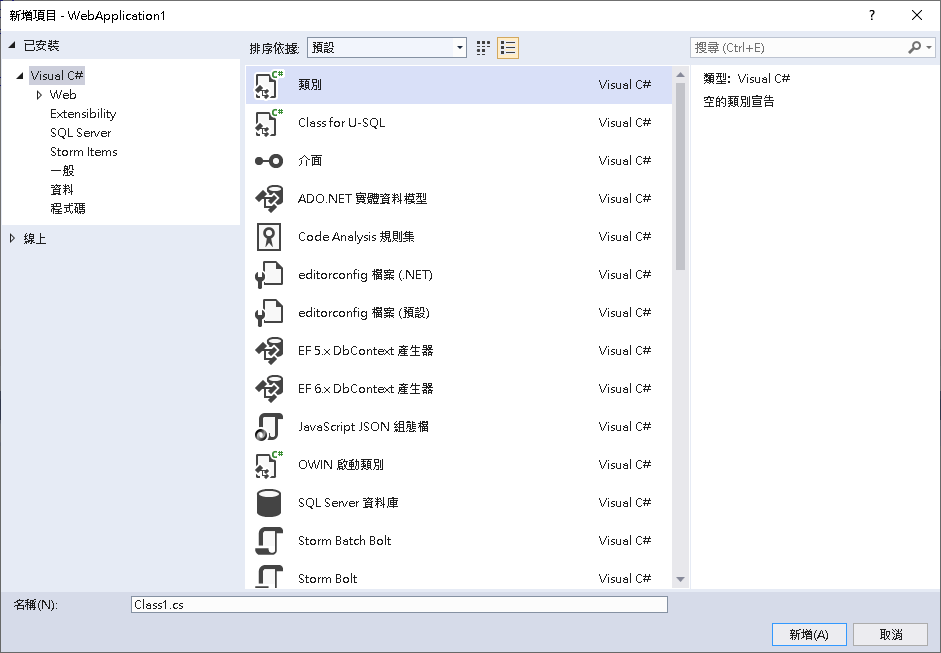Image resolution: width=941 pixels, height=653 pixels.
Task: Click the Class for U-SQL template icon
Action: pyautogui.click(x=269, y=122)
